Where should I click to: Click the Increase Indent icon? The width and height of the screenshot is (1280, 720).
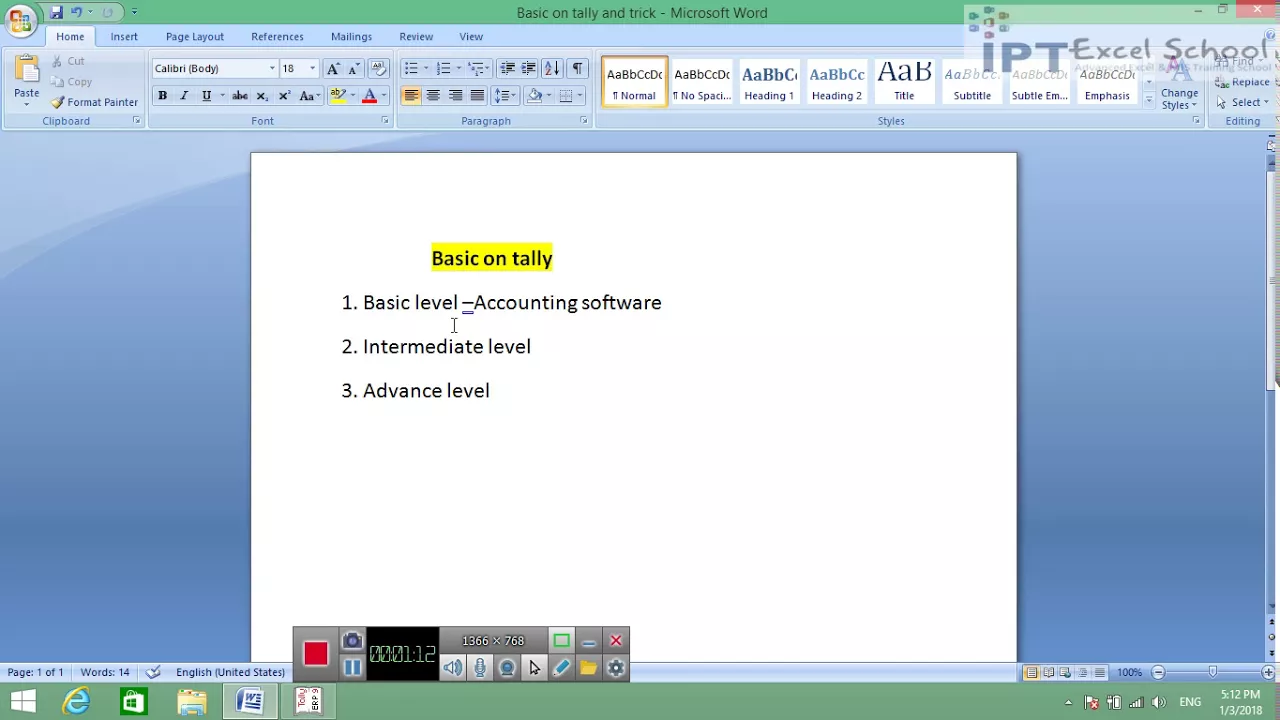coord(528,69)
